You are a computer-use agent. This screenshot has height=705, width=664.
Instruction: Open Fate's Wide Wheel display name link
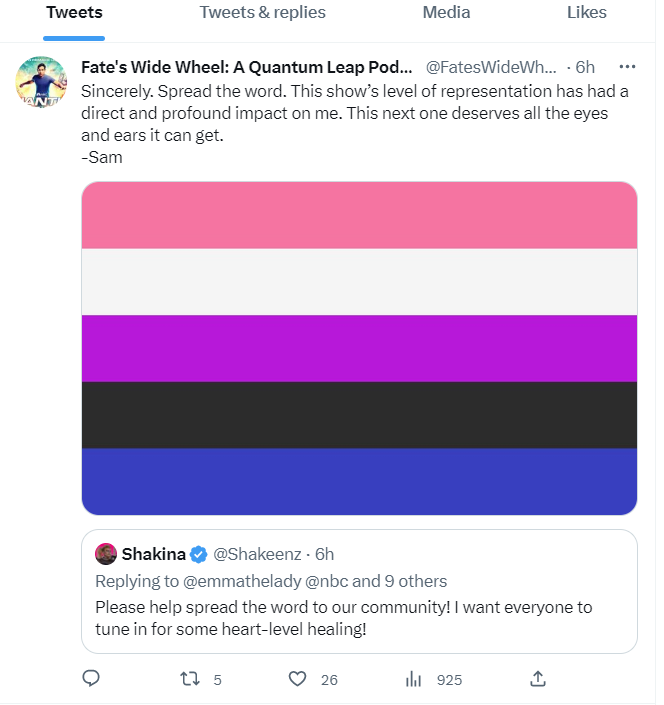[x=246, y=67]
